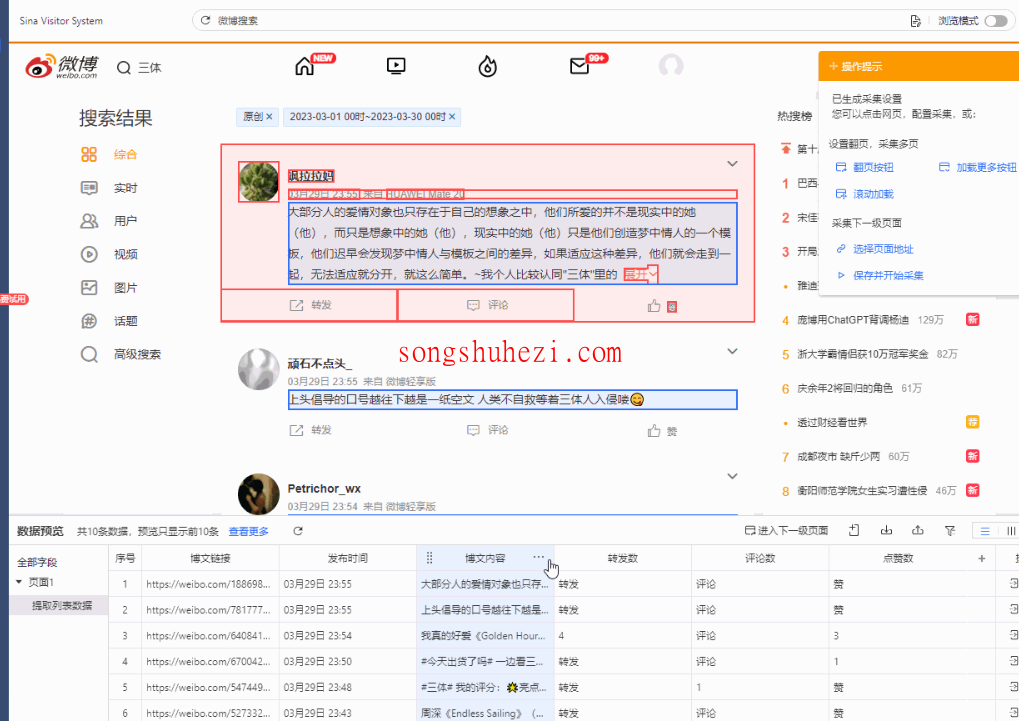Toggle the 浏览模式 switch
Image resolution: width=1019 pixels, height=721 pixels.
(995, 21)
